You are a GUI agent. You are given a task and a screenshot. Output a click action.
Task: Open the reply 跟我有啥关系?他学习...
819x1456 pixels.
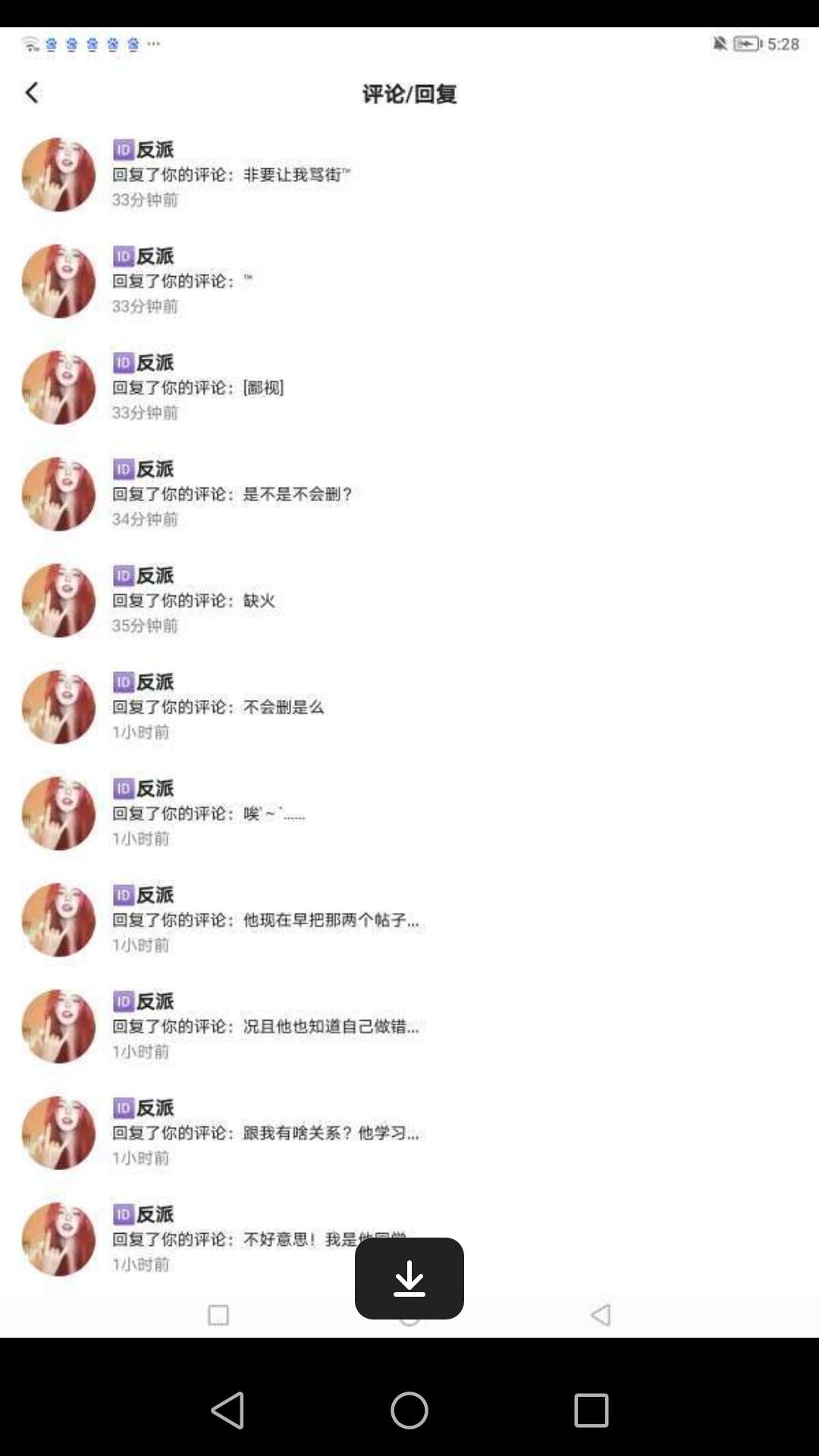pyautogui.click(x=409, y=1133)
